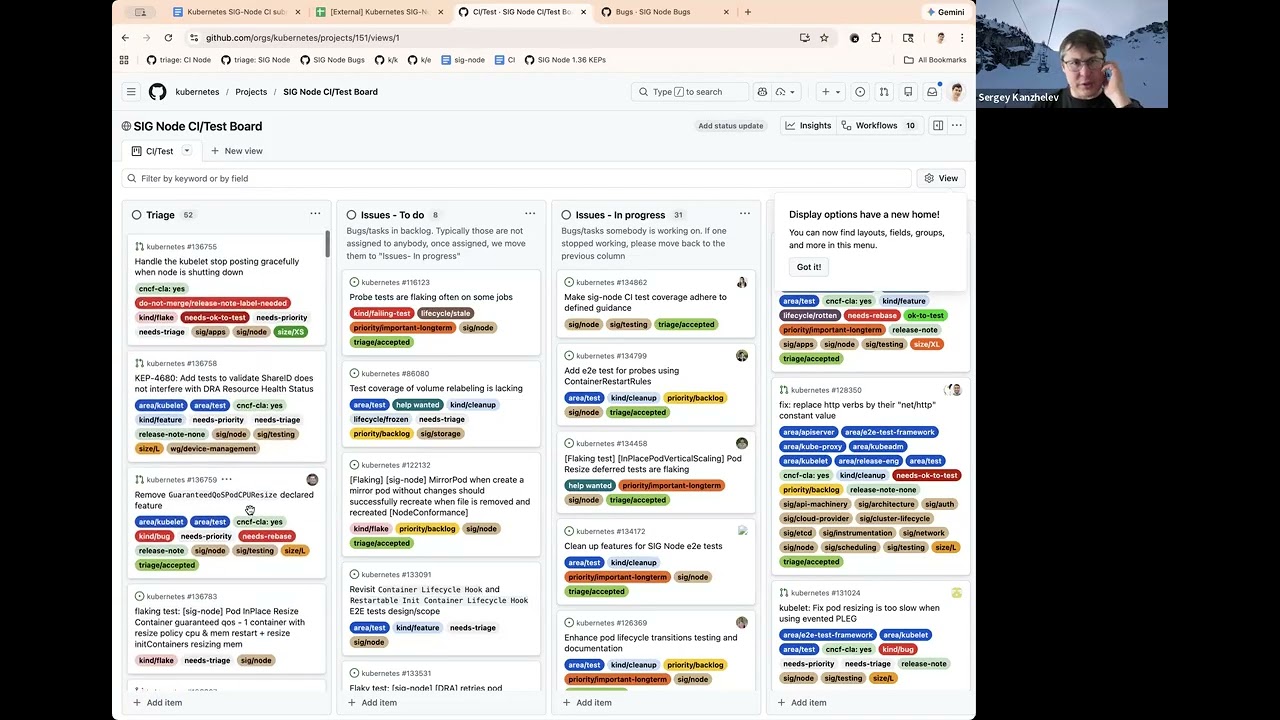Open card 'Make sig-node CI test coverage adhere'

click(x=646, y=302)
